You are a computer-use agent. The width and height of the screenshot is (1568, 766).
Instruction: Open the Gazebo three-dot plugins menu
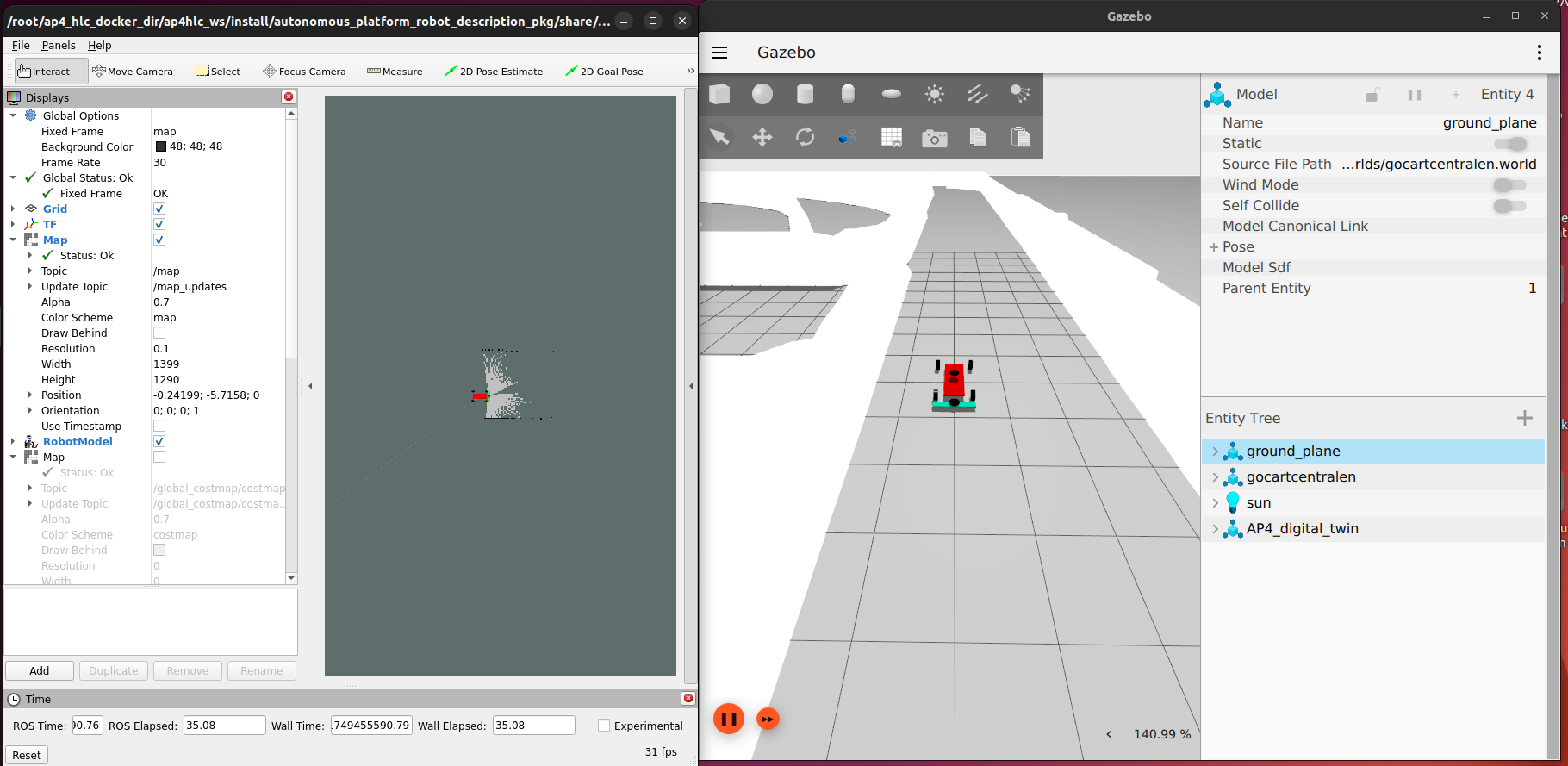[1540, 53]
